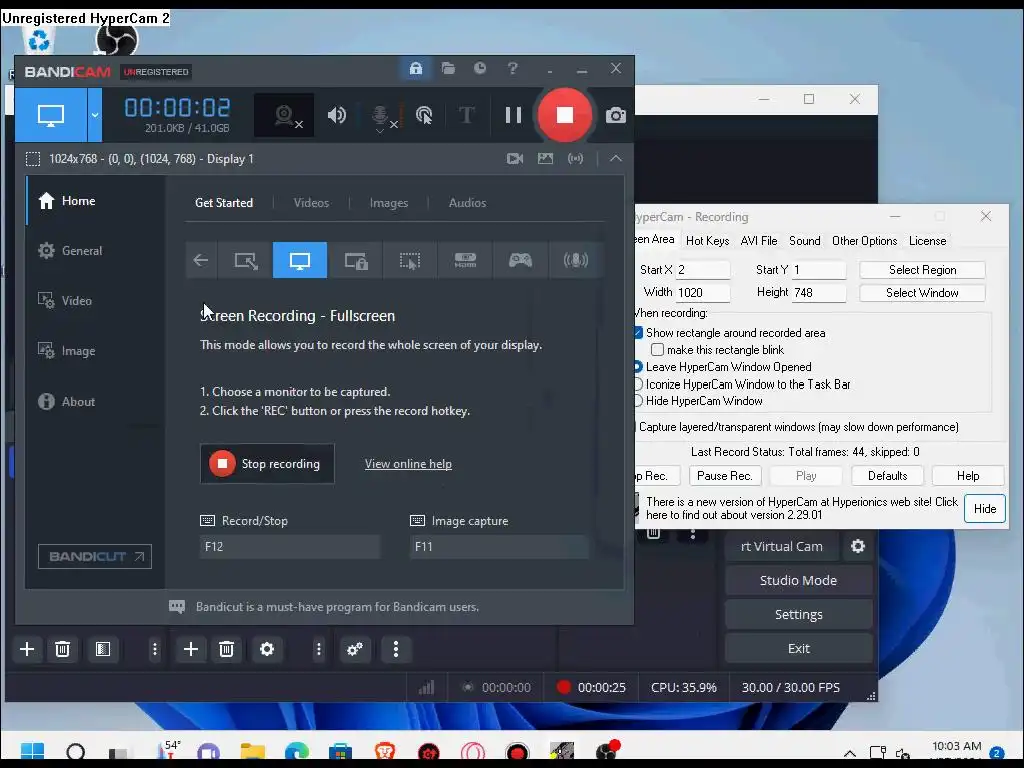Click the Image capture hotkey field F11
1024x768 pixels.
pyautogui.click(x=500, y=547)
